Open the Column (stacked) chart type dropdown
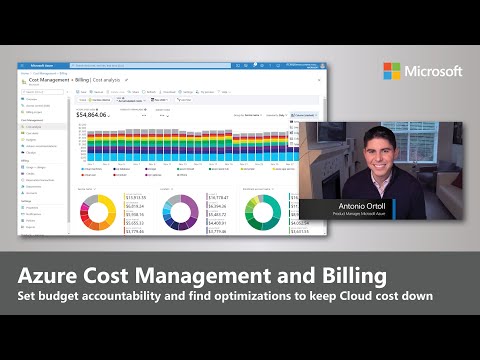 [x=304, y=115]
